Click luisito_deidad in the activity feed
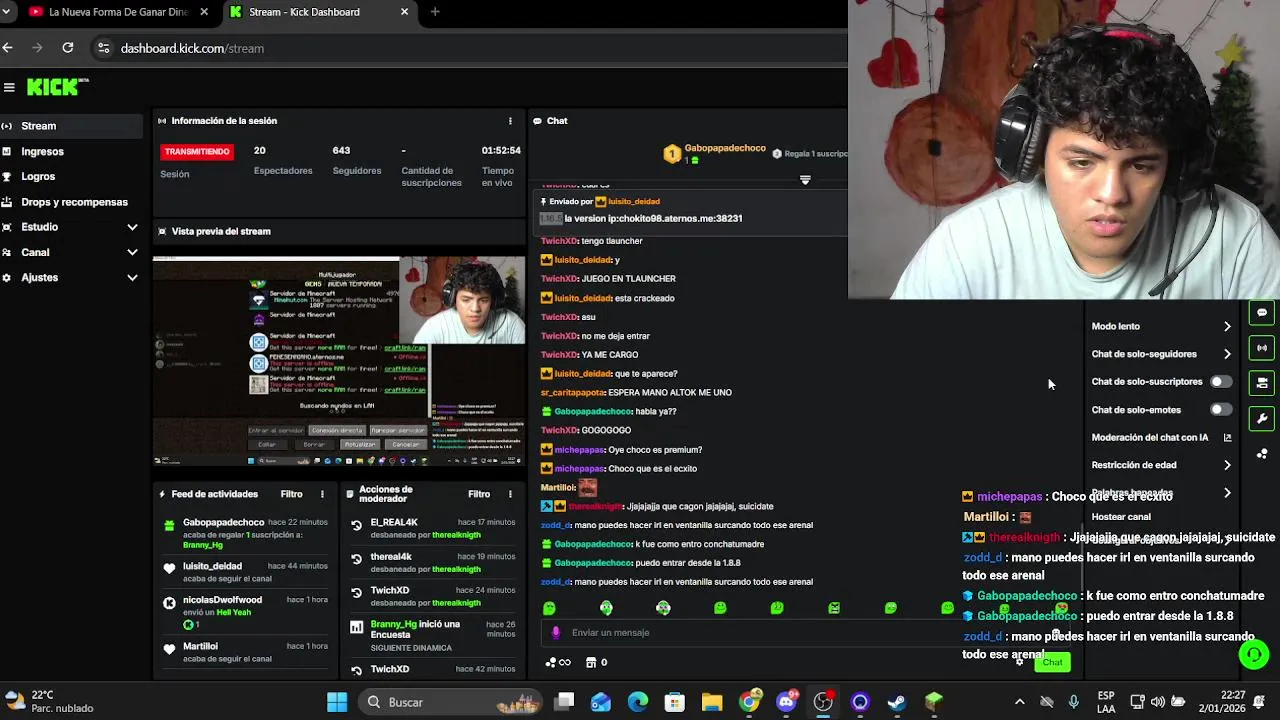This screenshot has width=1280, height=720. 212,566
